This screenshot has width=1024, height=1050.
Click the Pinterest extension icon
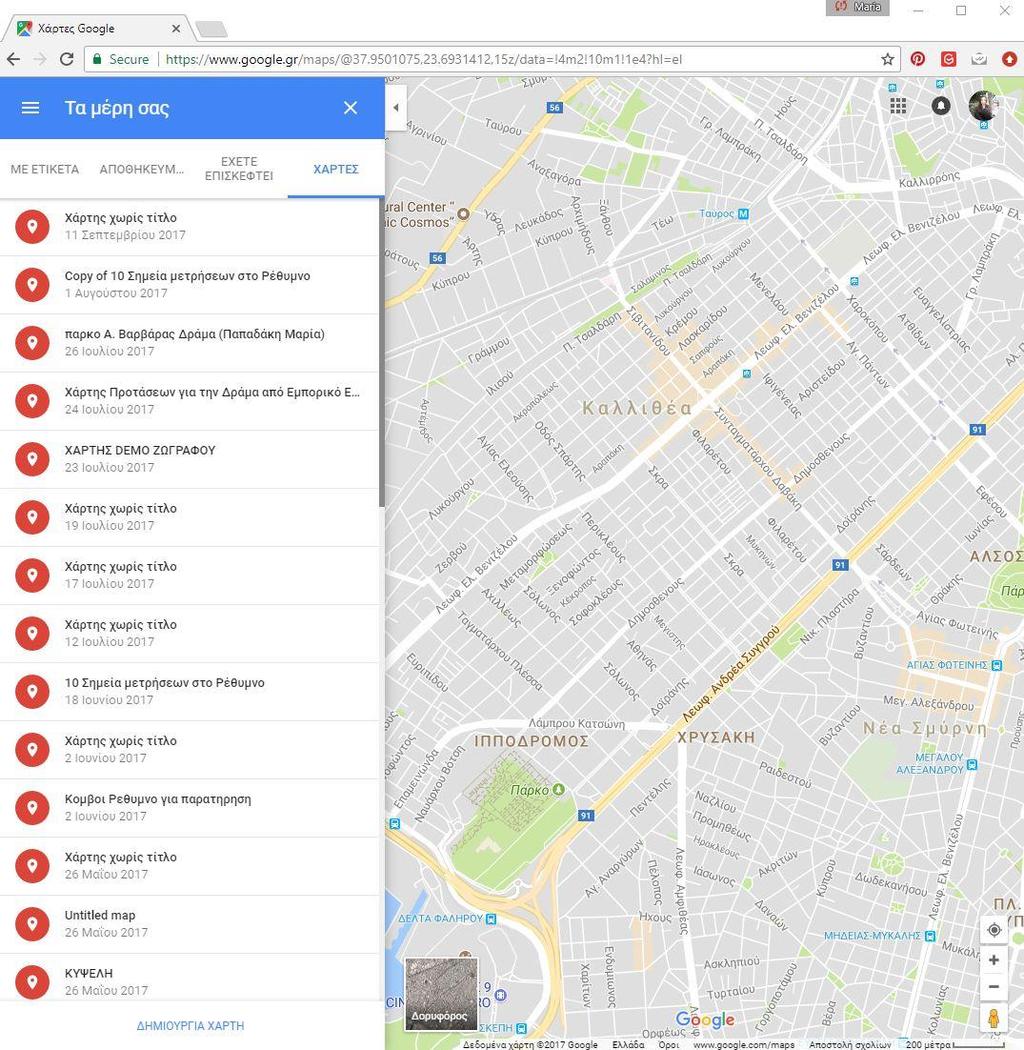tap(918, 59)
